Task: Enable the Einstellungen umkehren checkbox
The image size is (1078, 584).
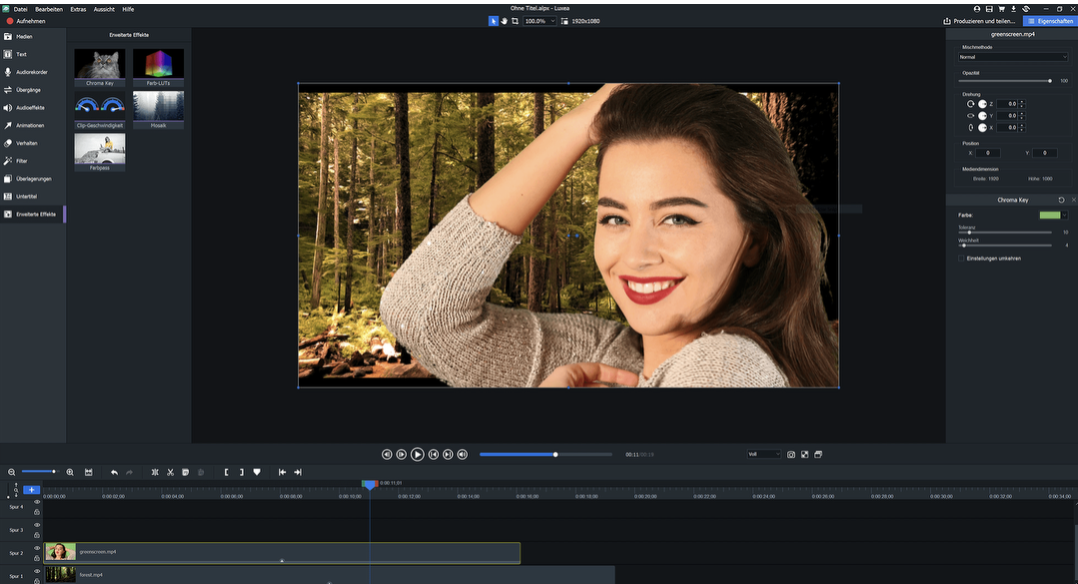Action: [x=962, y=258]
